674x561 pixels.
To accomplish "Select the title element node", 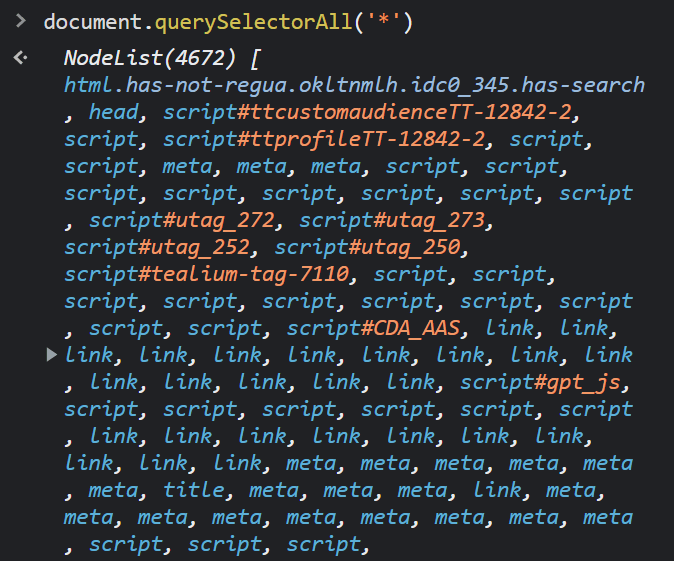I will tap(194, 490).
